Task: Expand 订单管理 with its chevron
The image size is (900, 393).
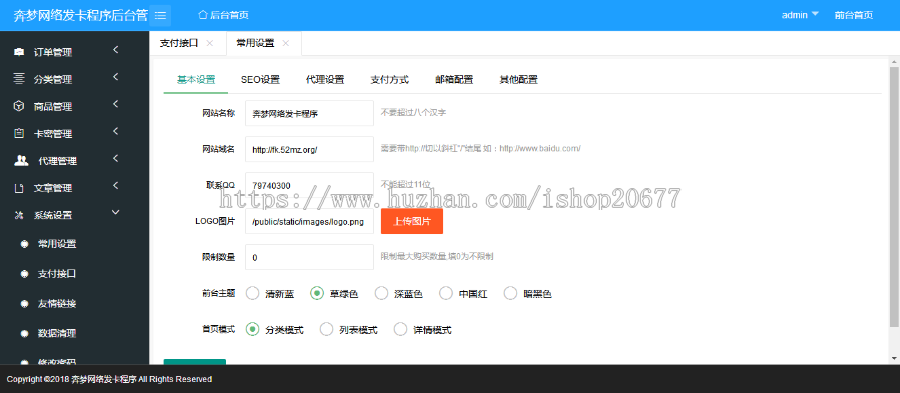Action: tap(115, 50)
